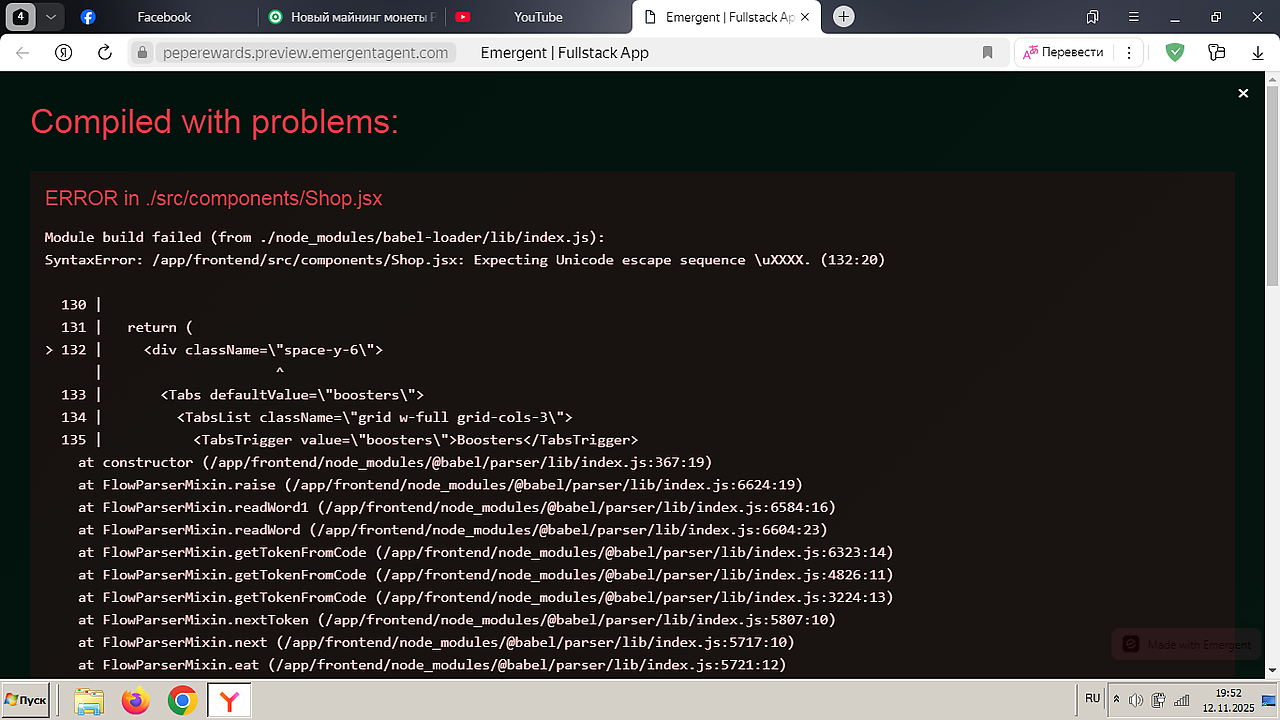Close the error overlay with the X
Viewport: 1280px width, 720px height.
pos(1243,93)
